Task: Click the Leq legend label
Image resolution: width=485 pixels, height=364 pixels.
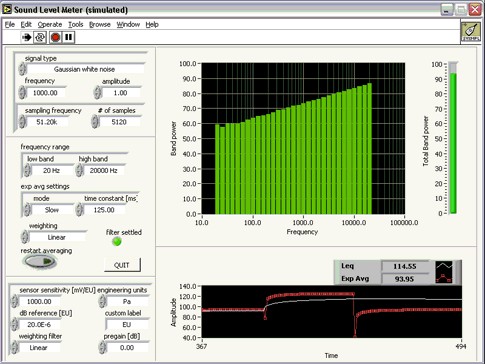Action: (x=348, y=266)
